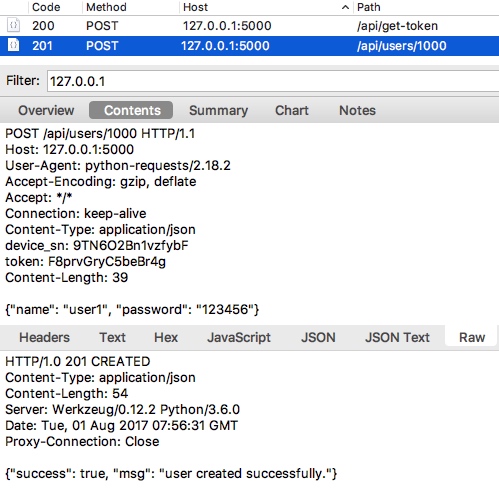Show the Chart tab

point(292,110)
